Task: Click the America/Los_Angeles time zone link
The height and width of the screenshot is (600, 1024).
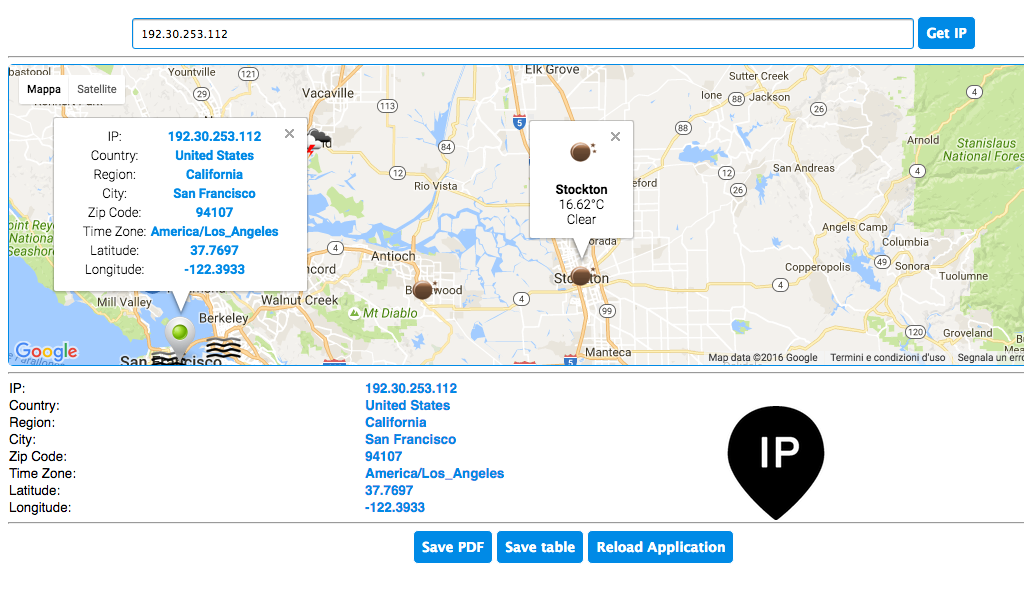Action: (x=434, y=473)
